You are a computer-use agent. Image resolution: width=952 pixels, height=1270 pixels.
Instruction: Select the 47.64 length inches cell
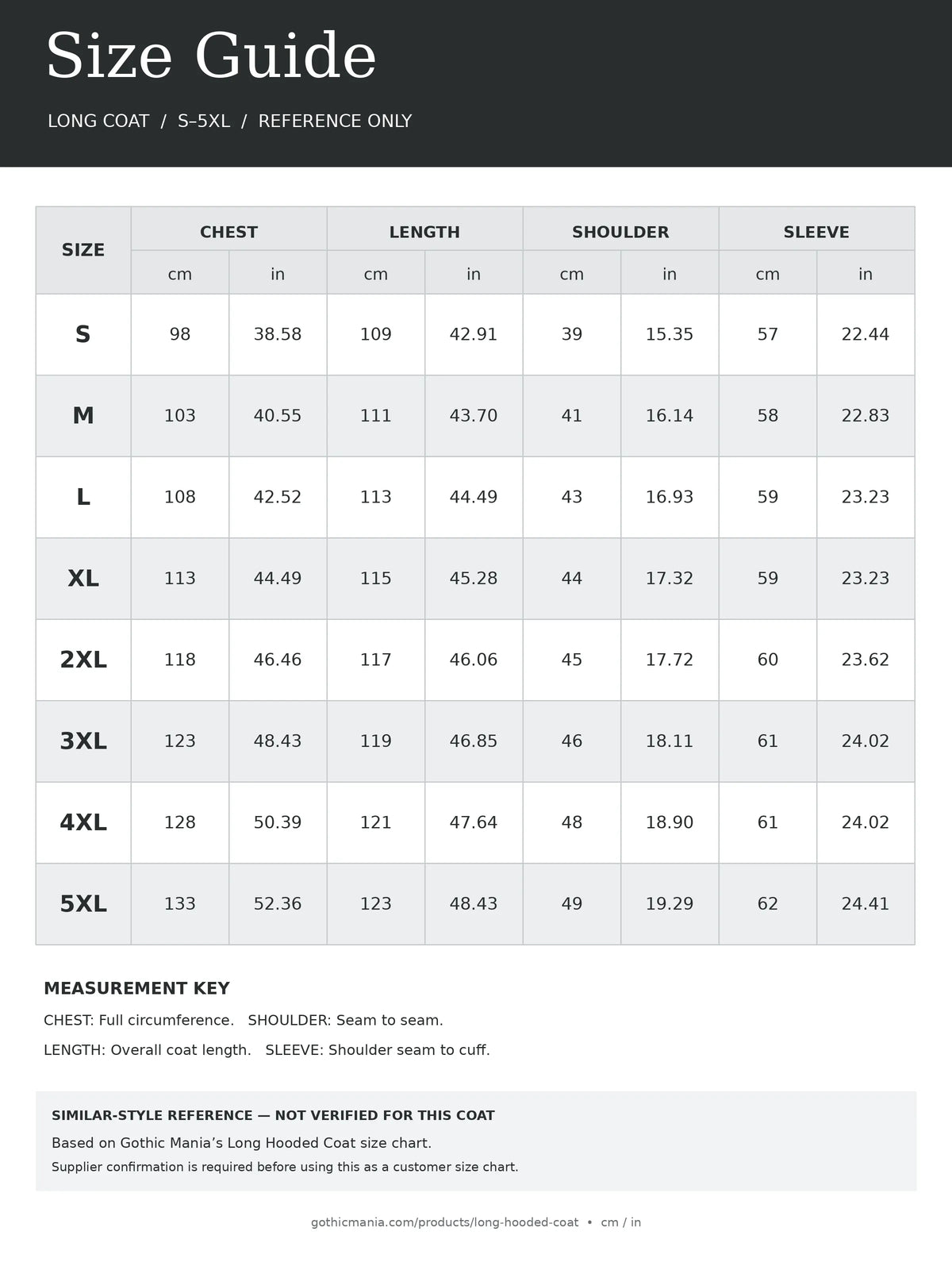pyautogui.click(x=474, y=822)
